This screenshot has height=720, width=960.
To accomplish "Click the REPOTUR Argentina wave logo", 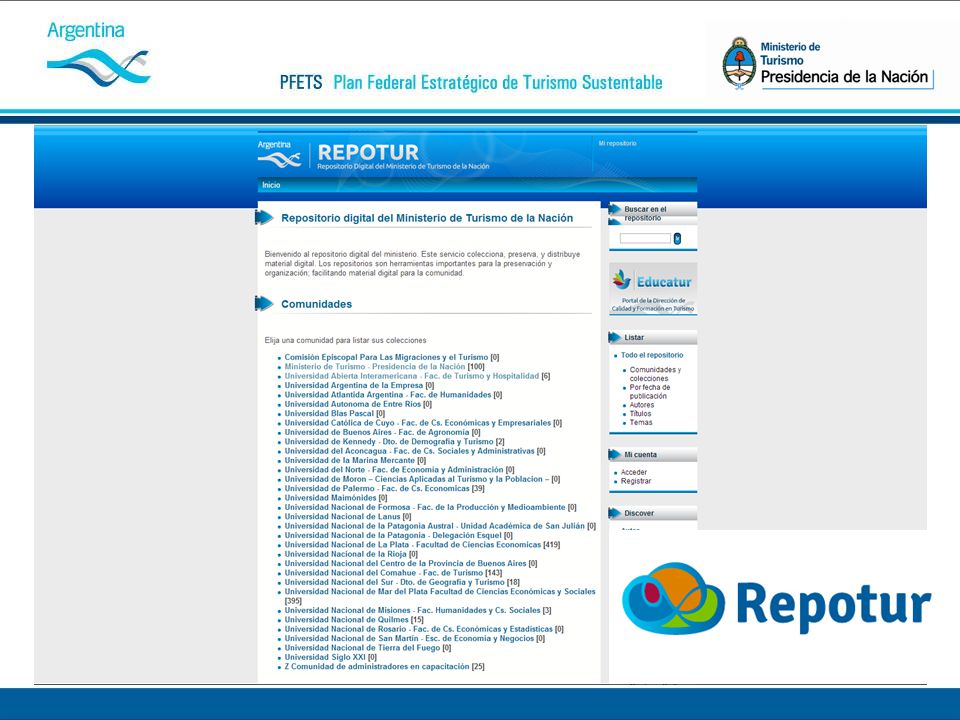I will pyautogui.click(x=279, y=154).
